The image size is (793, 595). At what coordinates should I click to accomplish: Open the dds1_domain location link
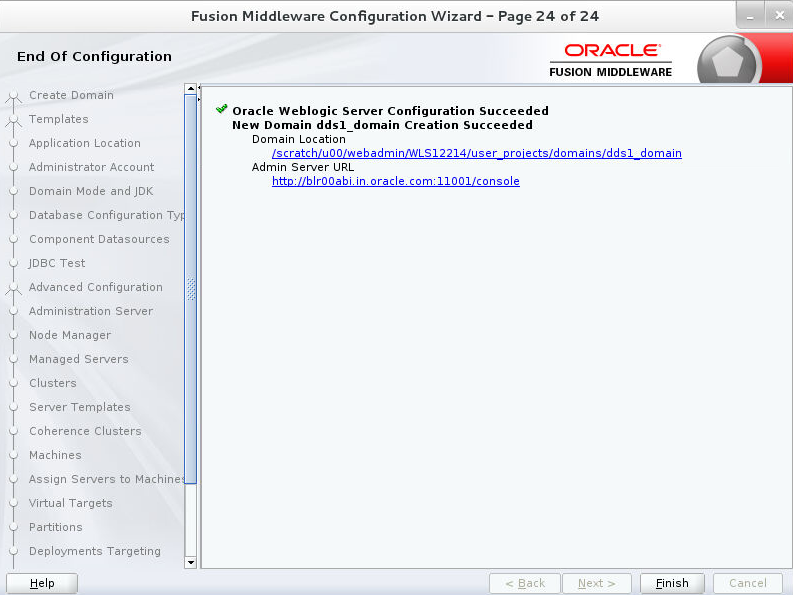click(x=476, y=153)
